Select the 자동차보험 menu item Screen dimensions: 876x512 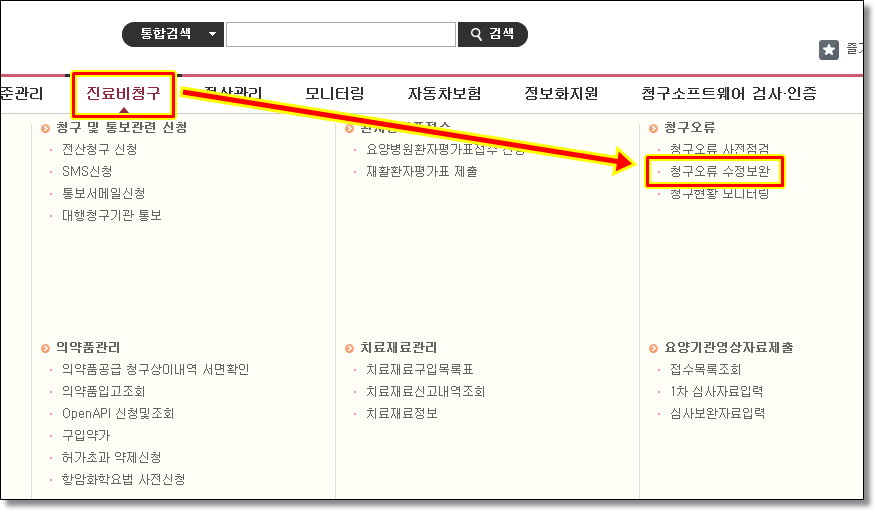coord(444,94)
